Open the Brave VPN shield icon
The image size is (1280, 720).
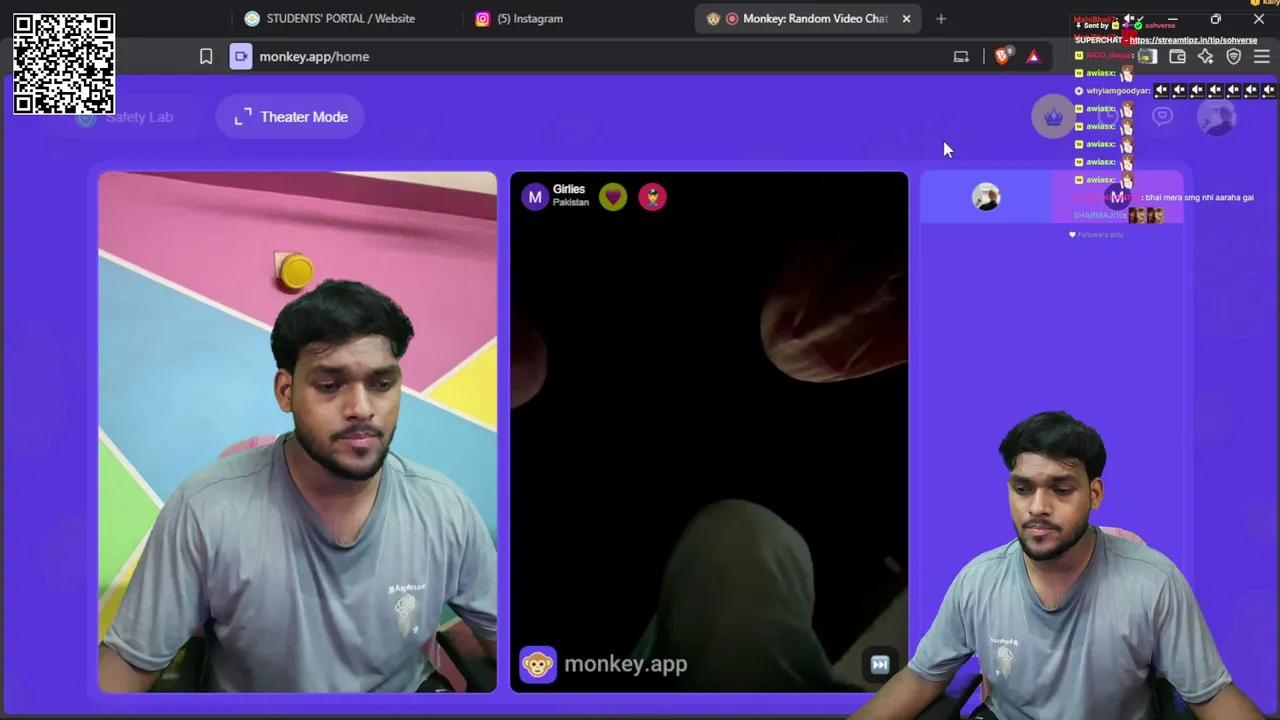click(x=1233, y=57)
